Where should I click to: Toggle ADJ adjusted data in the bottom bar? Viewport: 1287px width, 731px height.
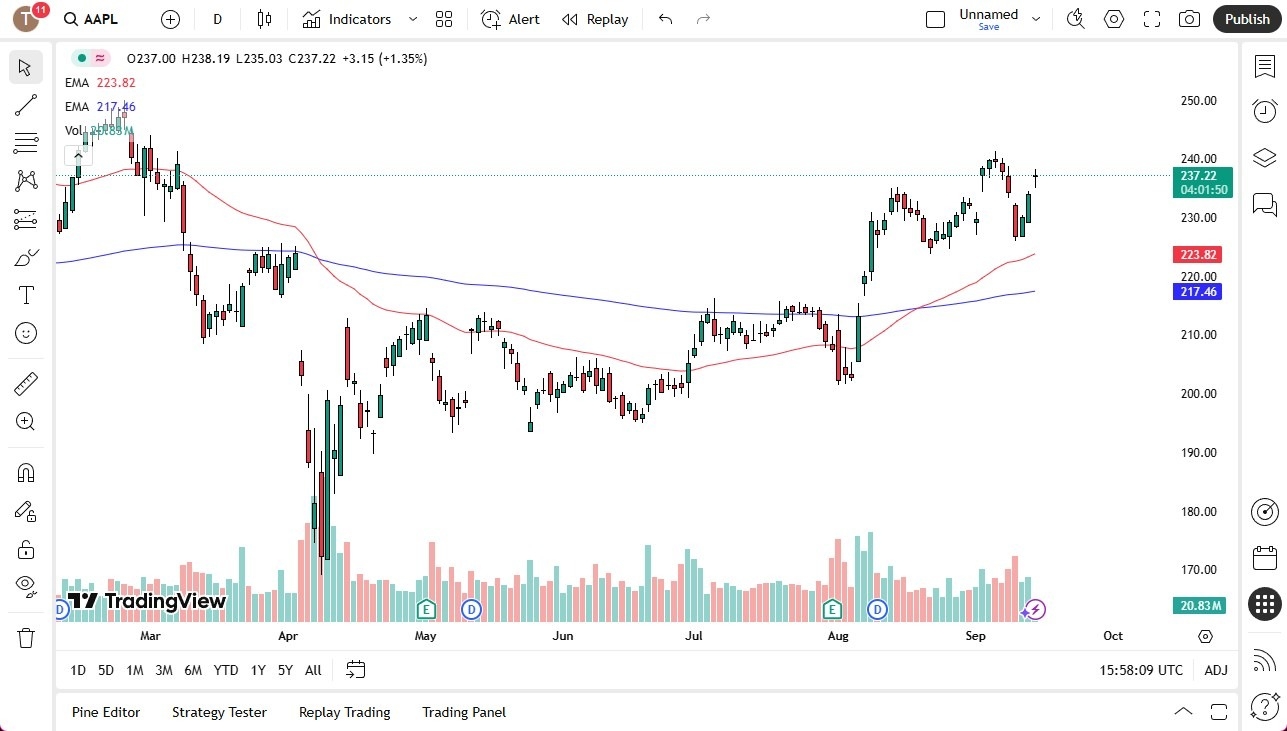tap(1215, 670)
